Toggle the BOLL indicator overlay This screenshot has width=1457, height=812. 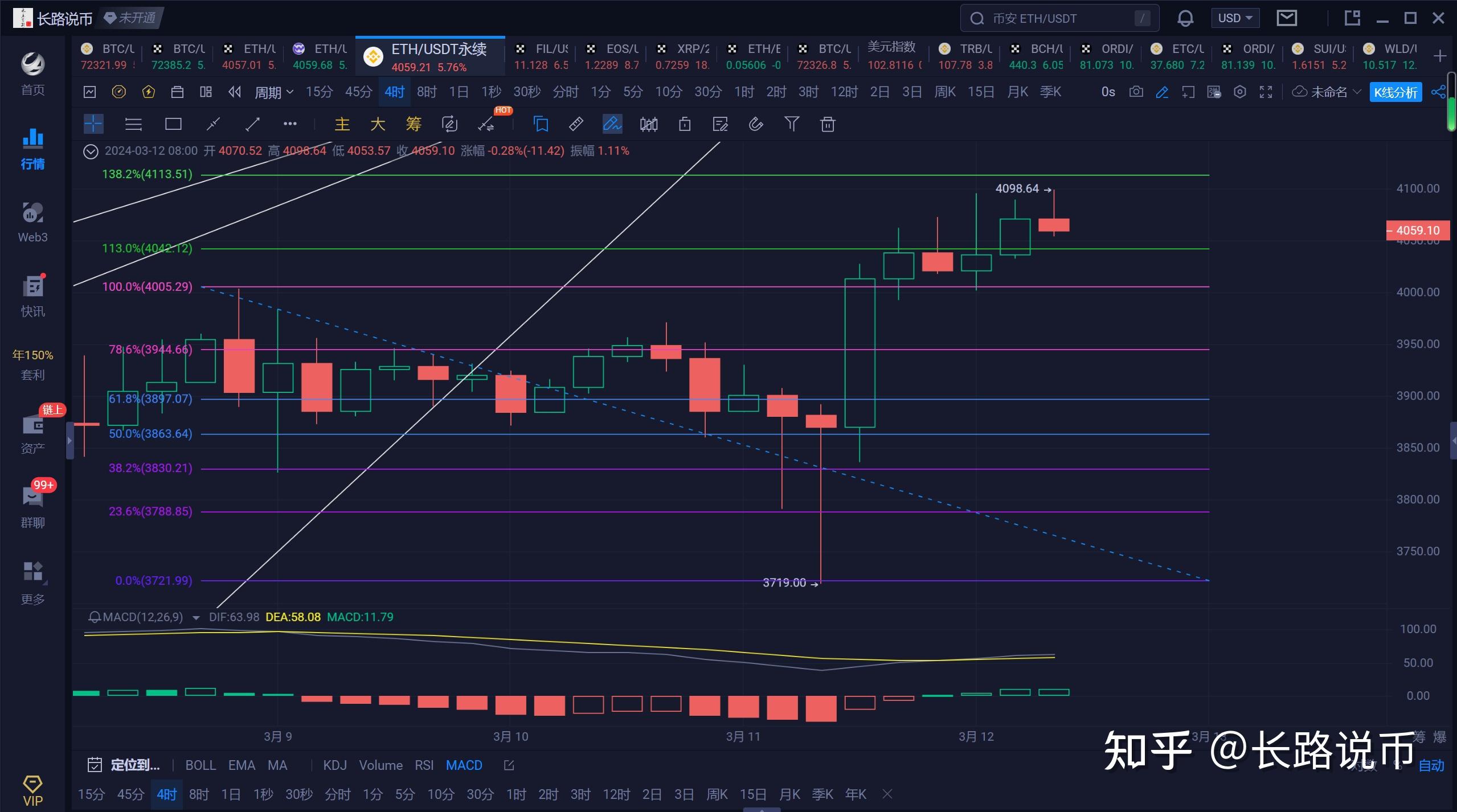point(200,765)
